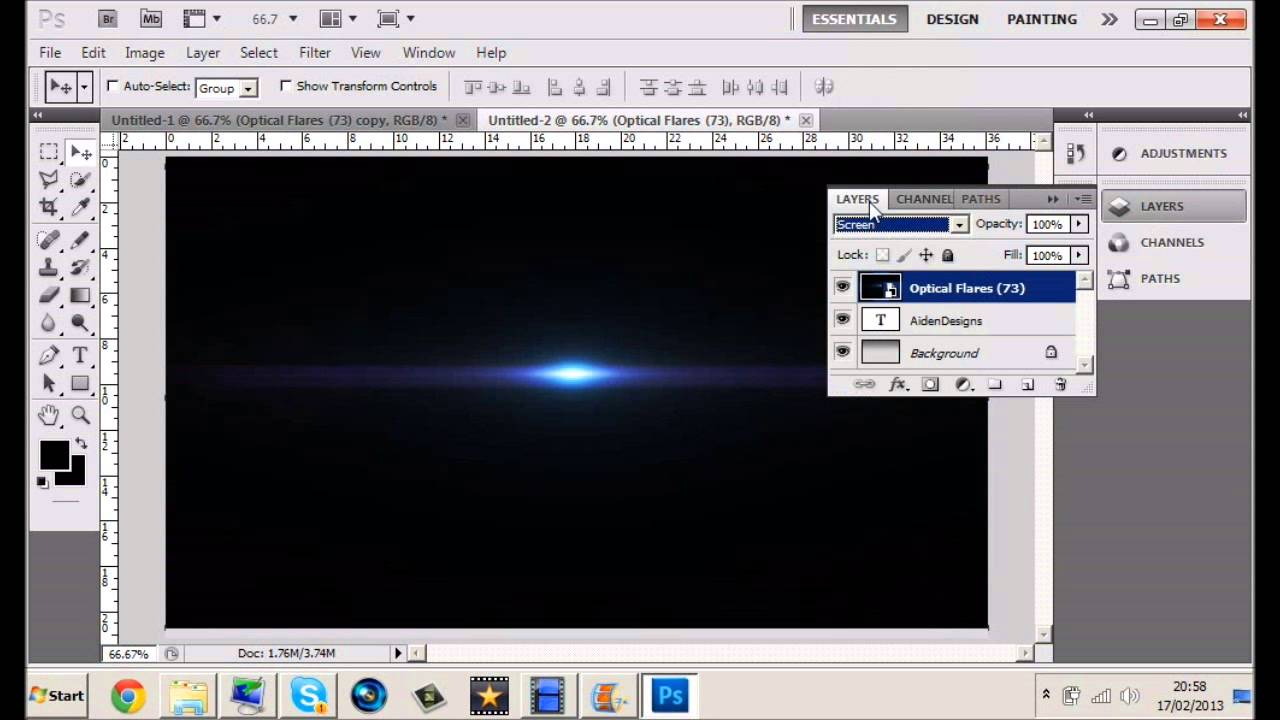Hide the Background layer visibility

tap(842, 352)
